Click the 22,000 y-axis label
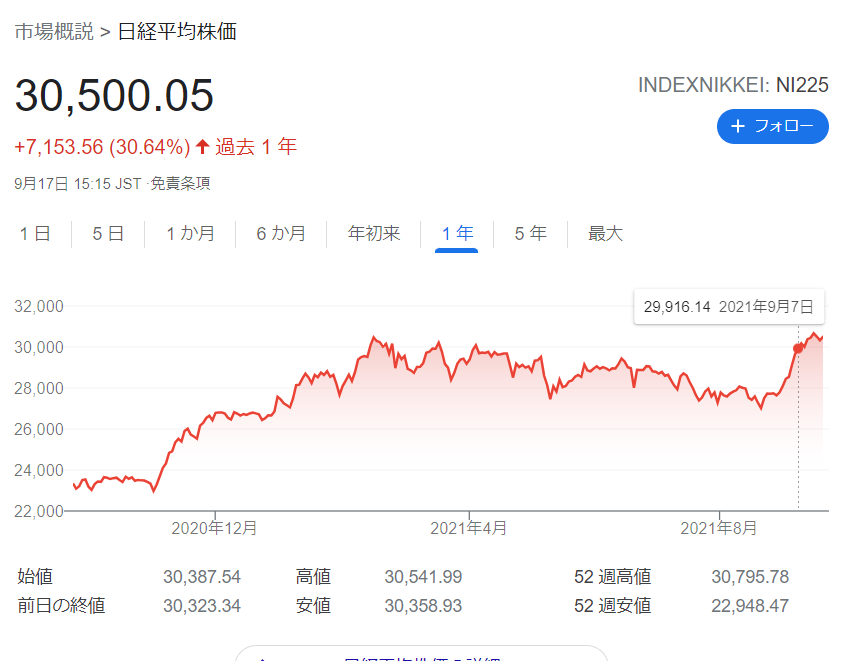 39,511
